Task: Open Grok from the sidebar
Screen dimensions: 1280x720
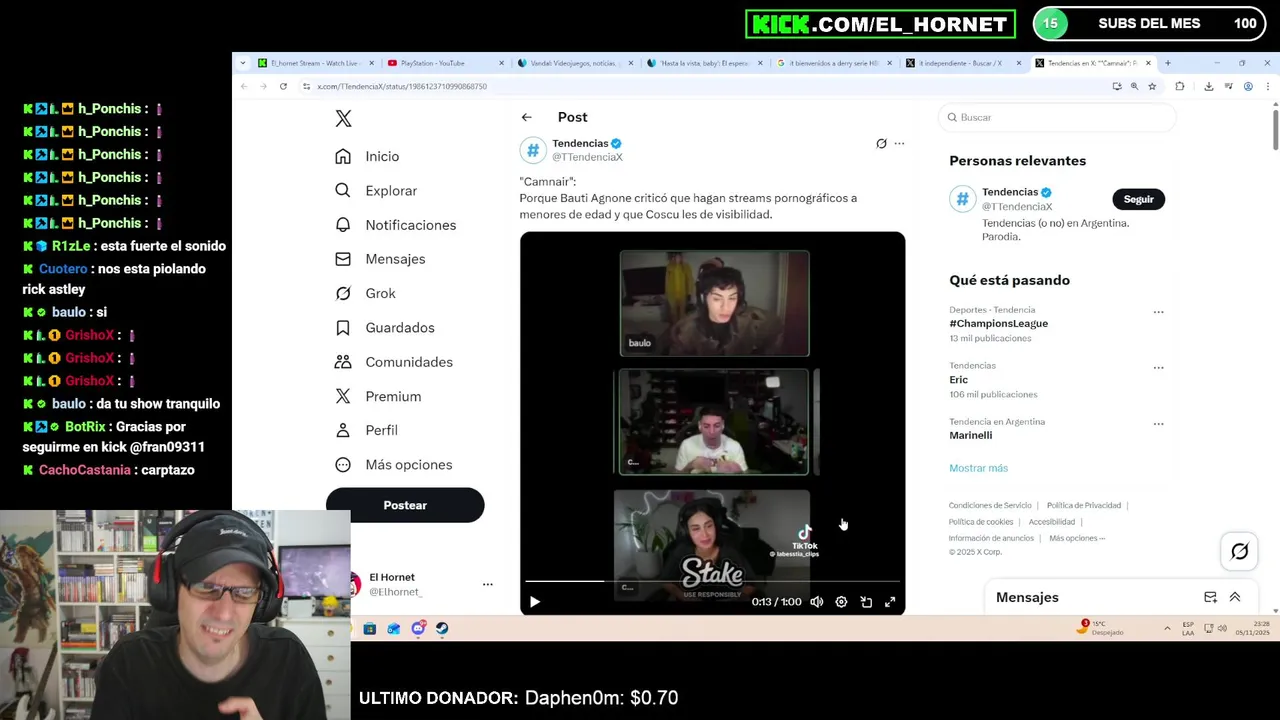Action: 366,293
